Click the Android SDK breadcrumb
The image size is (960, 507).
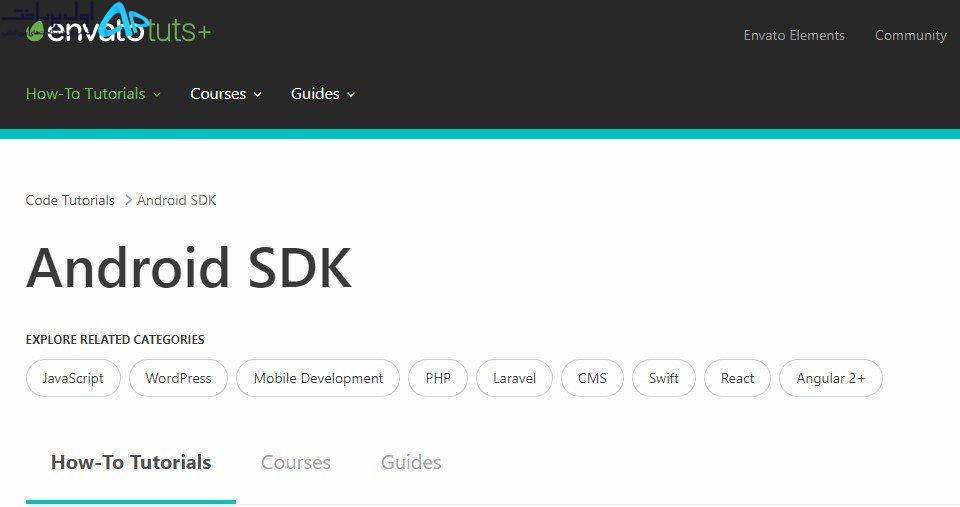click(176, 200)
